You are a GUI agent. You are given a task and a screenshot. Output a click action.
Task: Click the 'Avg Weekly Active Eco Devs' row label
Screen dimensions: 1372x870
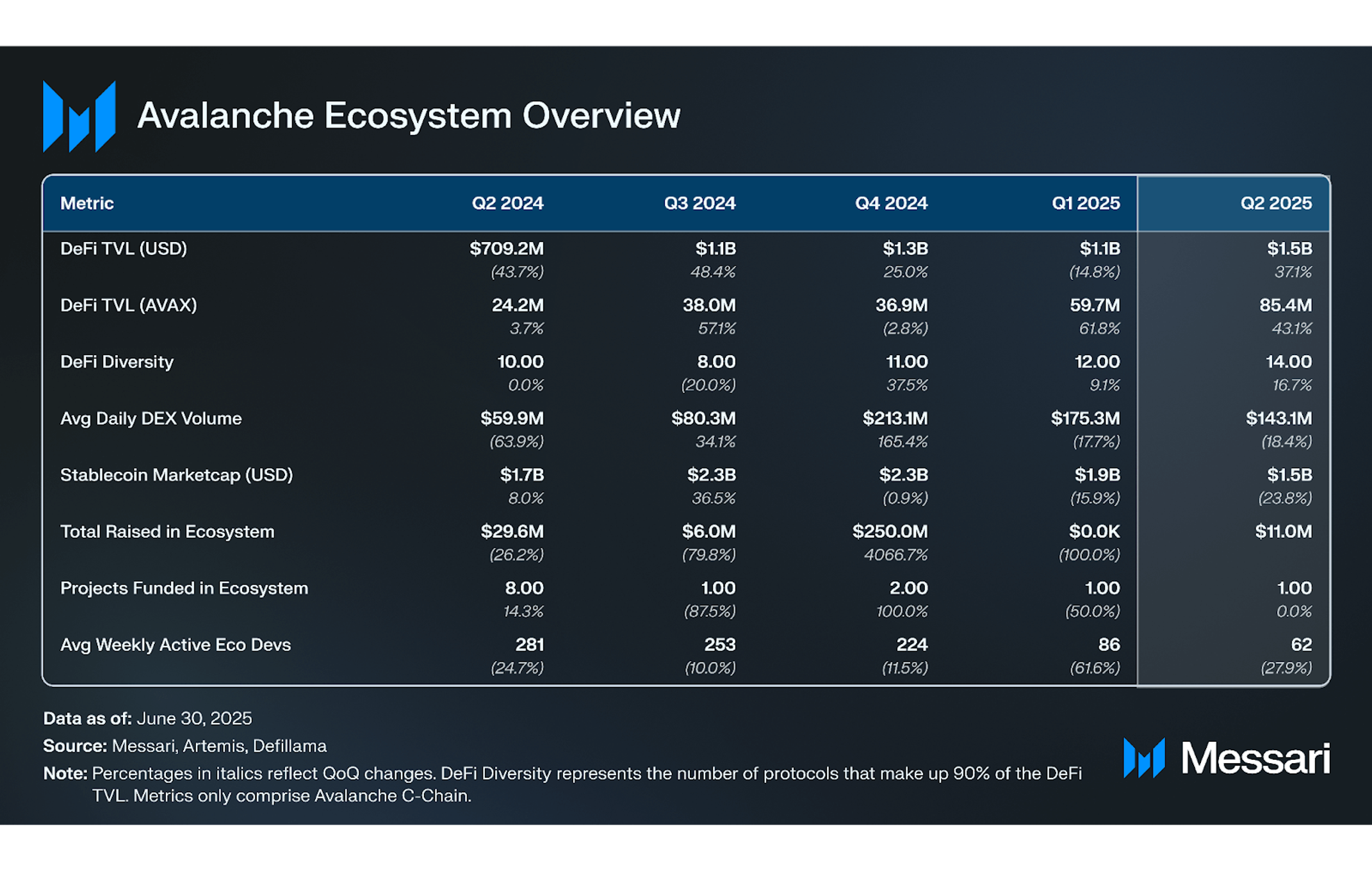pyautogui.click(x=176, y=645)
